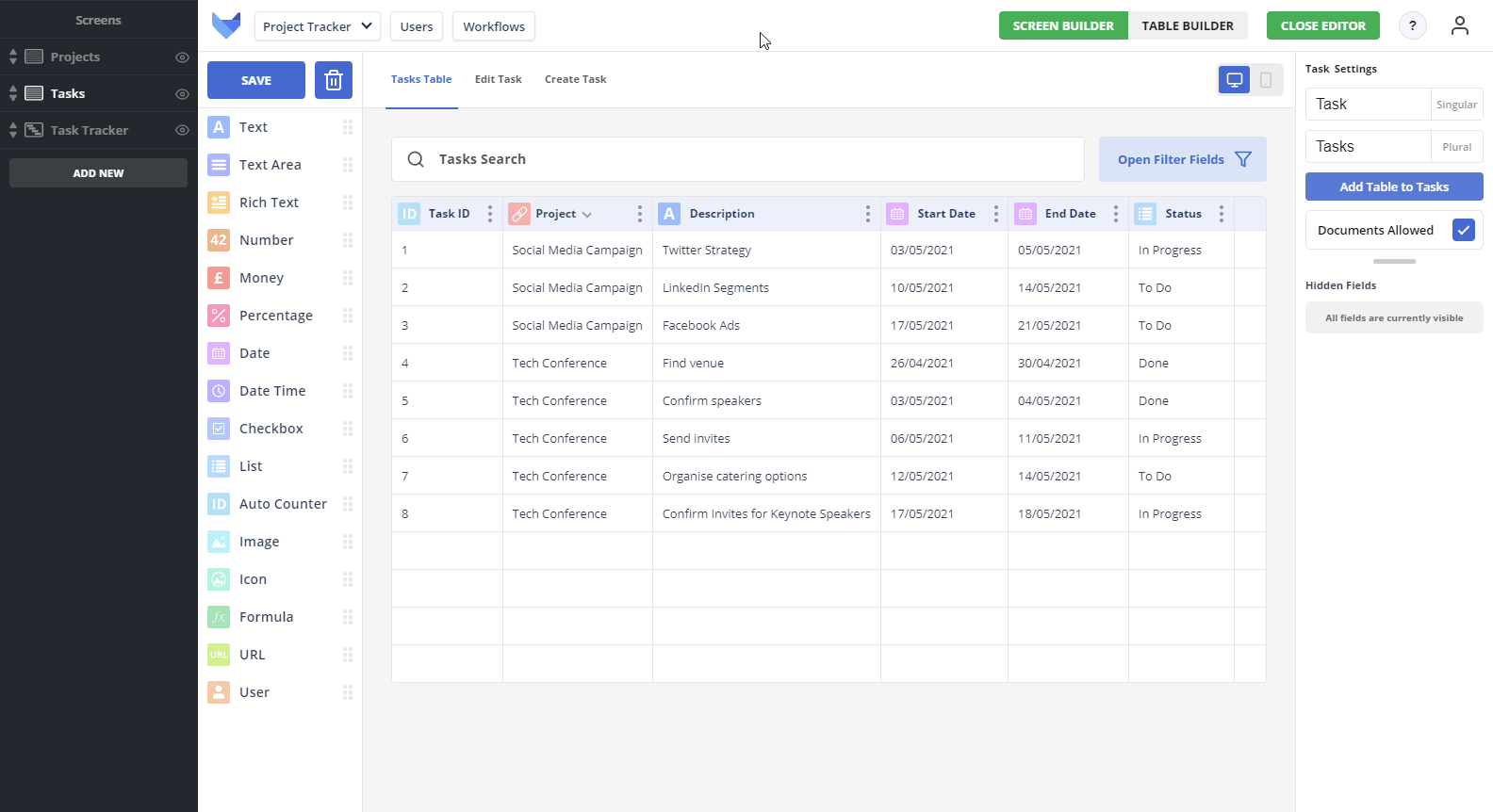This screenshot has width=1493, height=812.
Task: Click the URL field icon
Action: [x=219, y=655]
